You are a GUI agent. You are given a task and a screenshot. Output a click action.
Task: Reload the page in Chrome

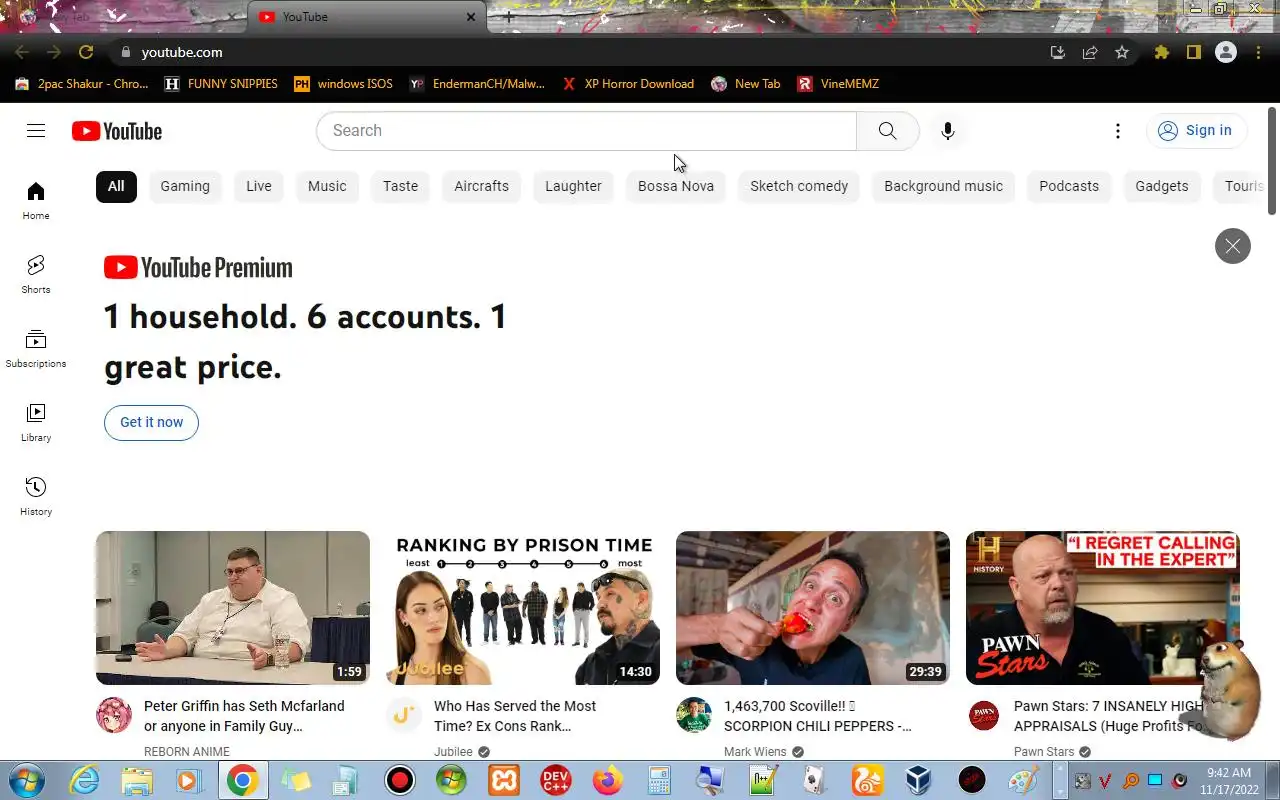[86, 52]
